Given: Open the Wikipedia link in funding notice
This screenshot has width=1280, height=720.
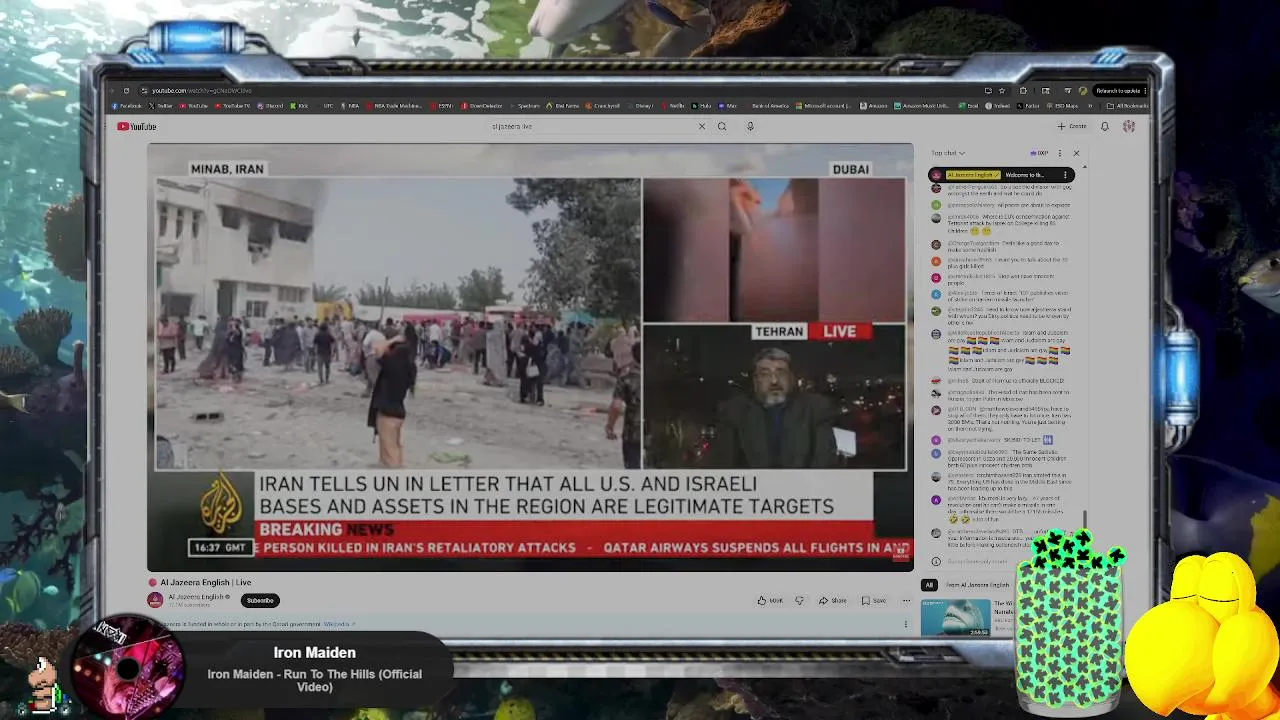Looking at the screenshot, I should [x=337, y=624].
